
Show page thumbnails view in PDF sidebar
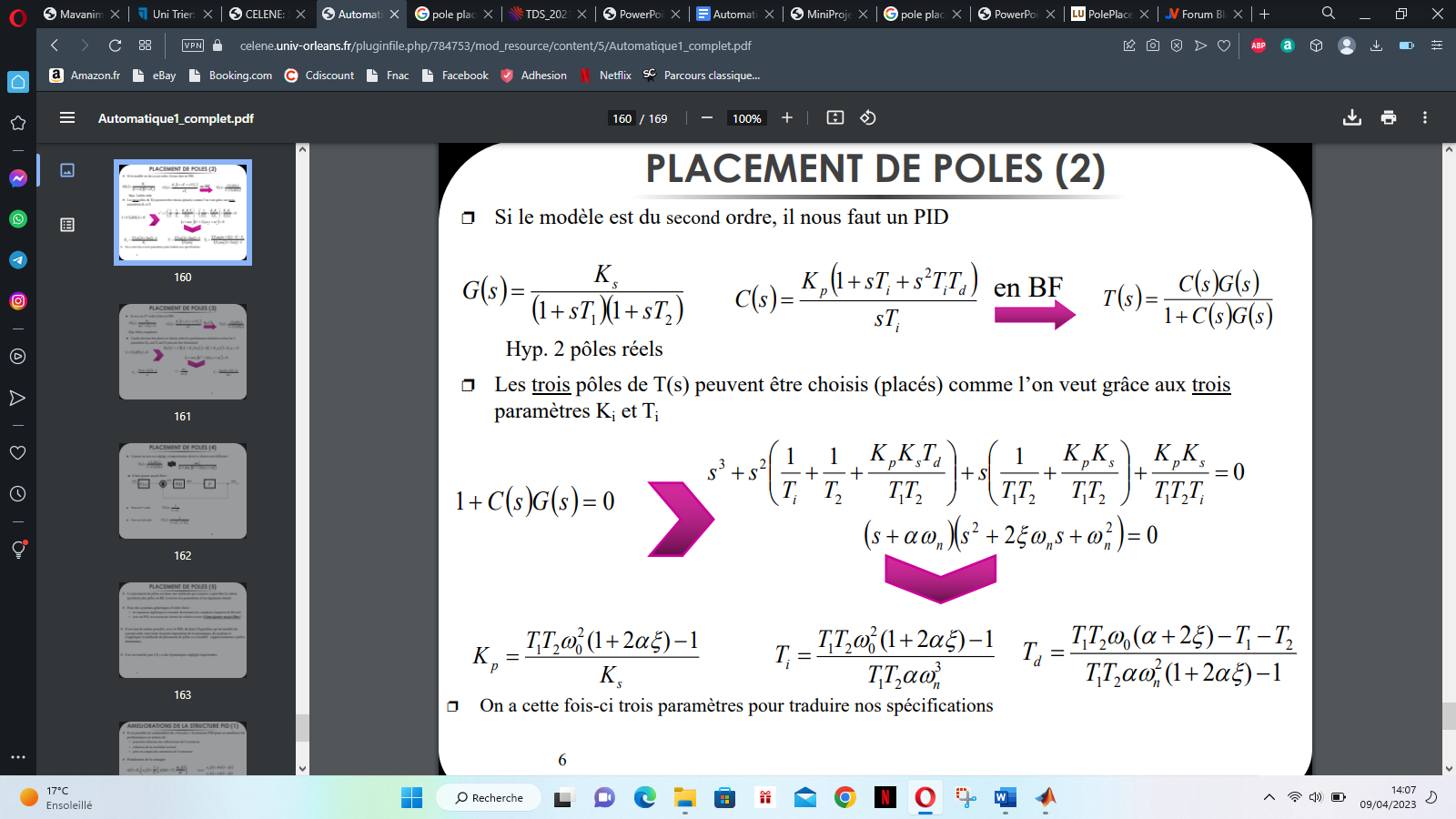point(67,170)
